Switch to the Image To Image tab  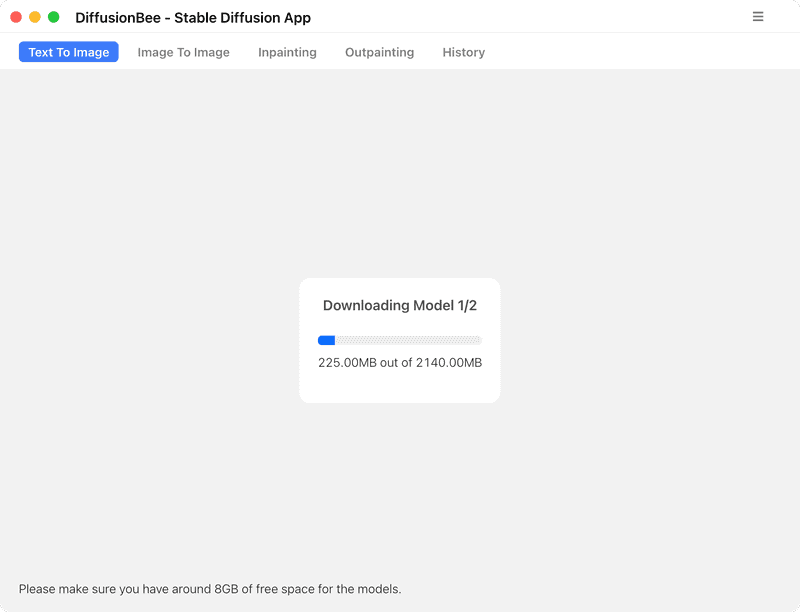183,52
